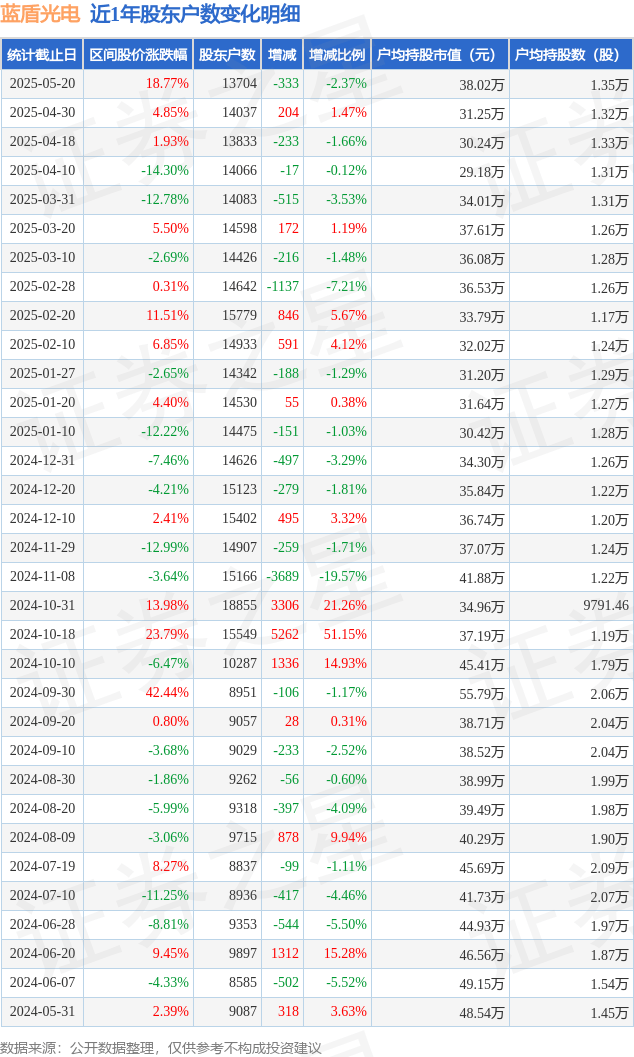The image size is (634, 1057).
Task: Click the 户均持股数（股） header
Action: pyautogui.click(x=571, y=55)
